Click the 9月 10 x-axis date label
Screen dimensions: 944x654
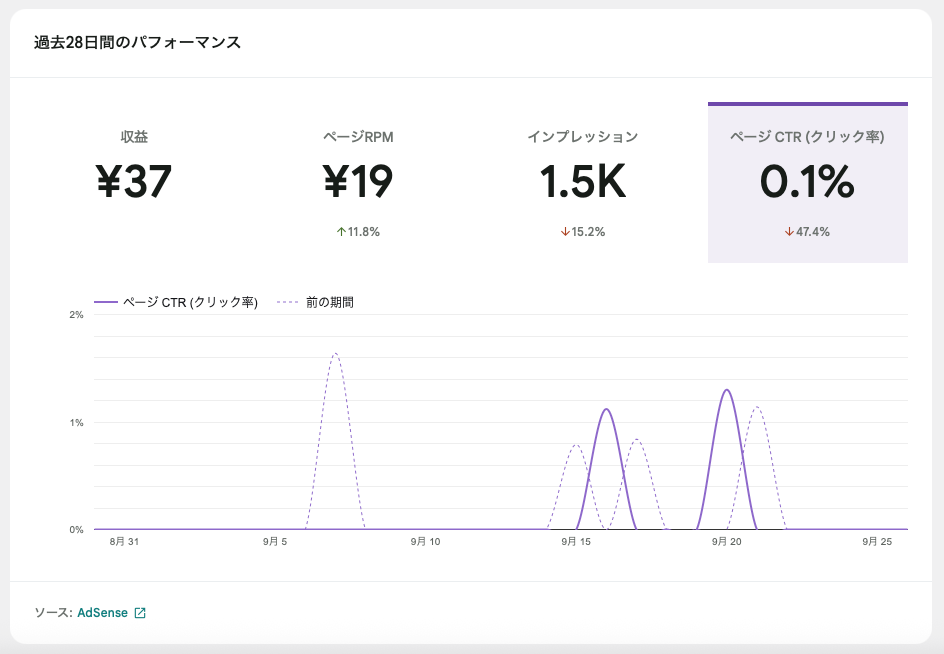pyautogui.click(x=425, y=542)
